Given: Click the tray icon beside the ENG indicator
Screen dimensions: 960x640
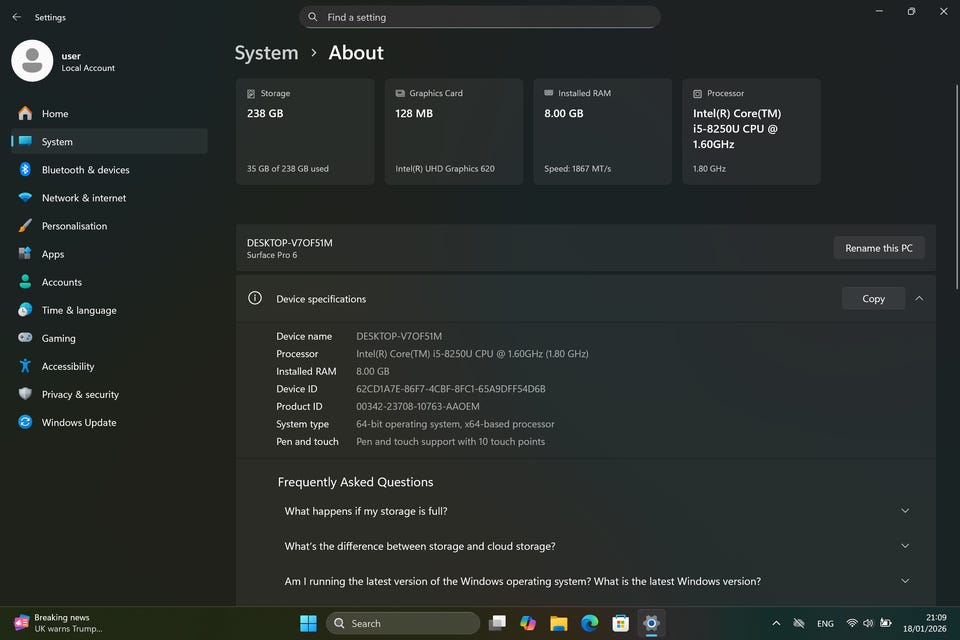Looking at the screenshot, I should point(798,623).
